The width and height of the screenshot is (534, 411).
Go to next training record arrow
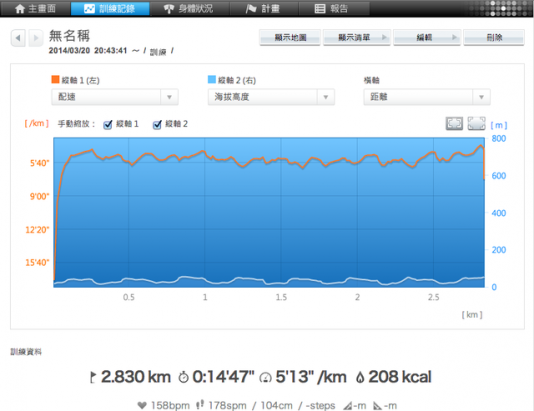[36, 38]
